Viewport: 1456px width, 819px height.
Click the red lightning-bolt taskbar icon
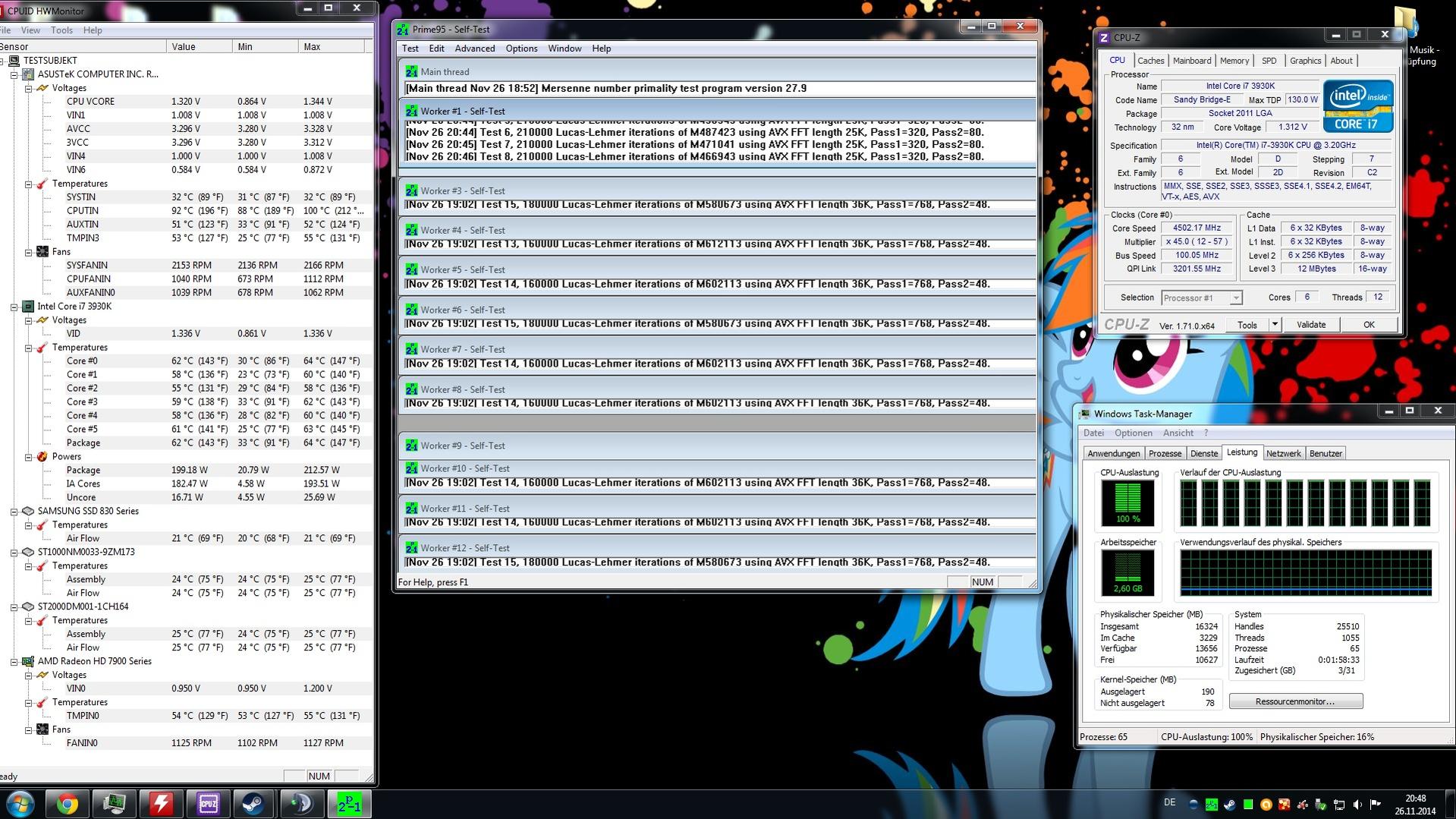coord(161,804)
